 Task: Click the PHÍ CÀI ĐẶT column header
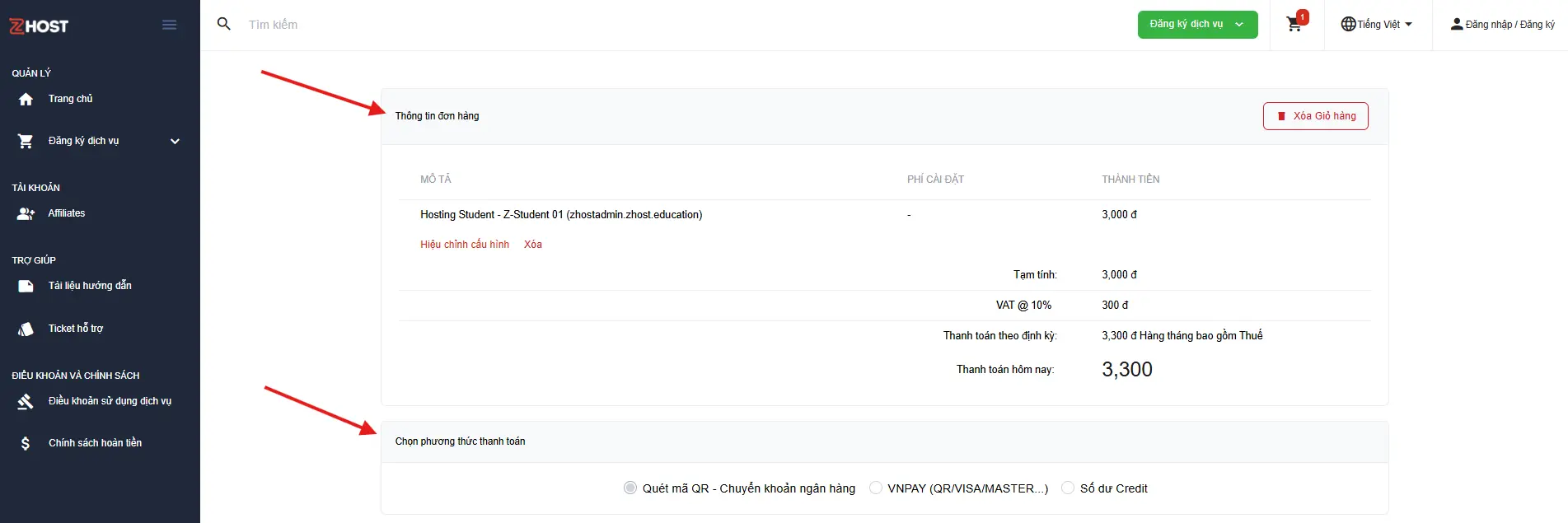click(935, 180)
